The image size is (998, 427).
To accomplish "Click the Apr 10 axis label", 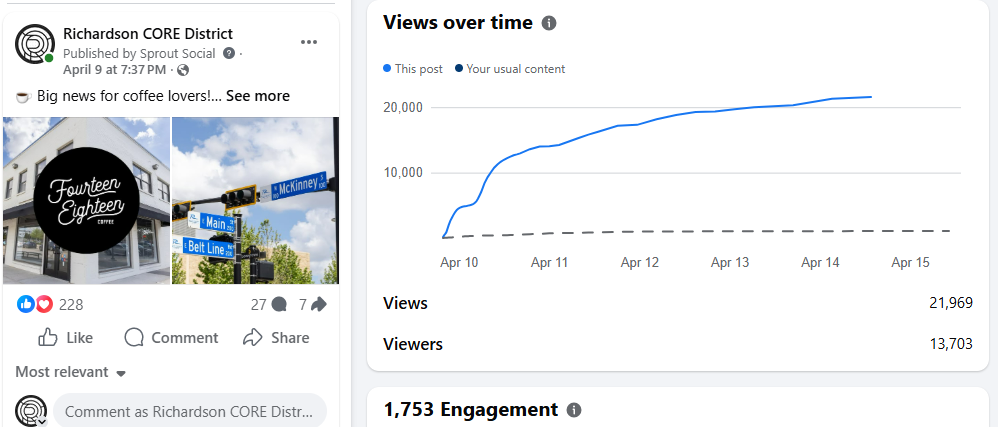I will pyautogui.click(x=459, y=263).
